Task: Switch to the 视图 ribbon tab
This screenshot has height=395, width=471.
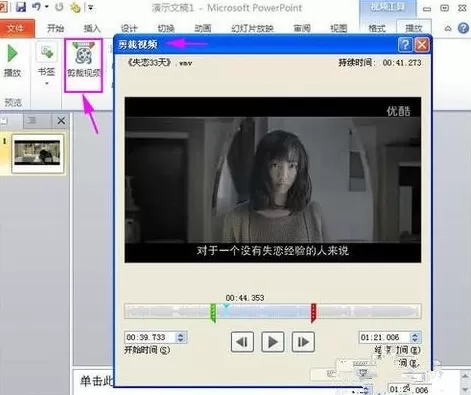Action: (339, 29)
